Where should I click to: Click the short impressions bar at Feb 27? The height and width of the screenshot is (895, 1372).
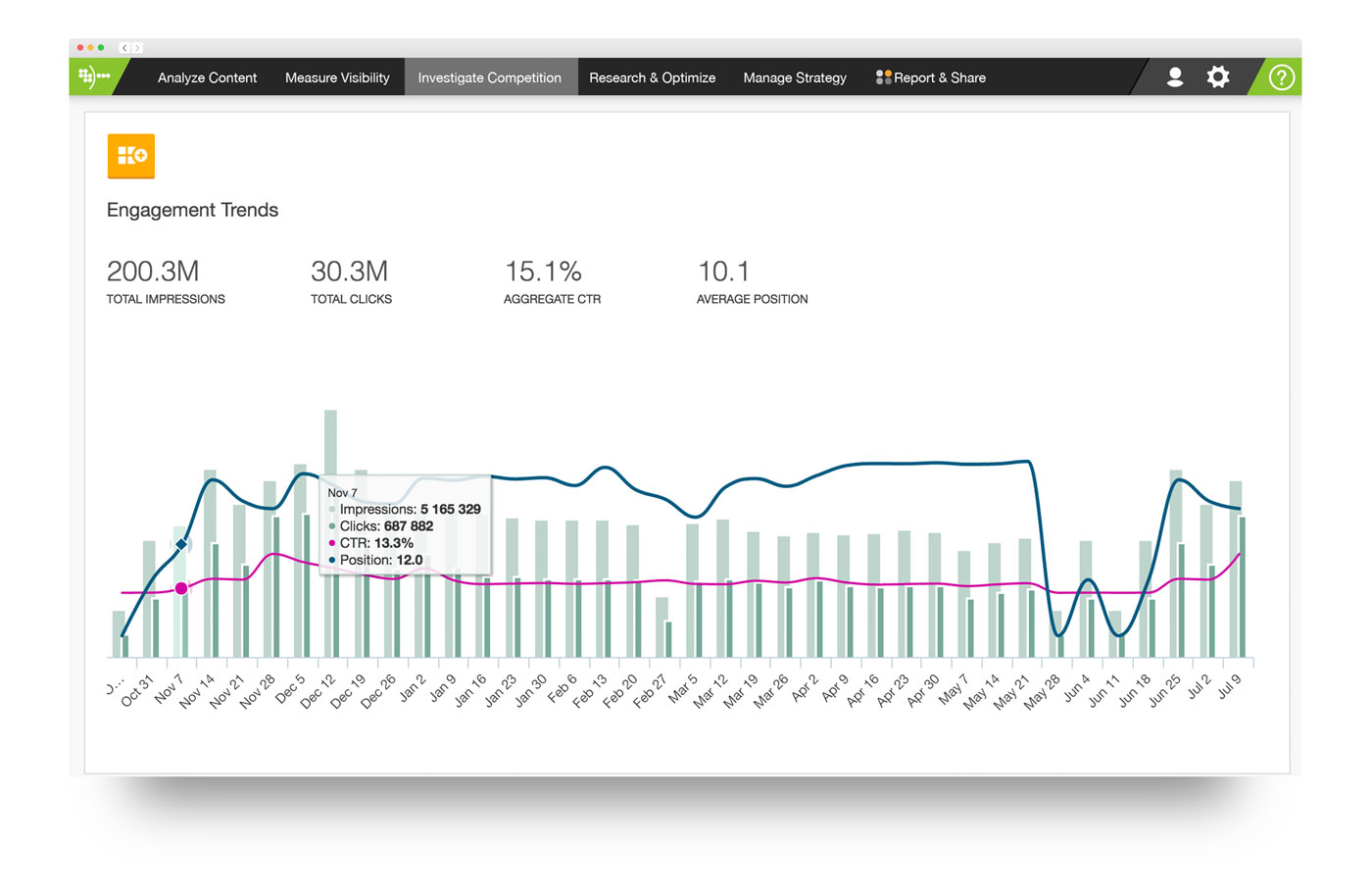click(661, 627)
